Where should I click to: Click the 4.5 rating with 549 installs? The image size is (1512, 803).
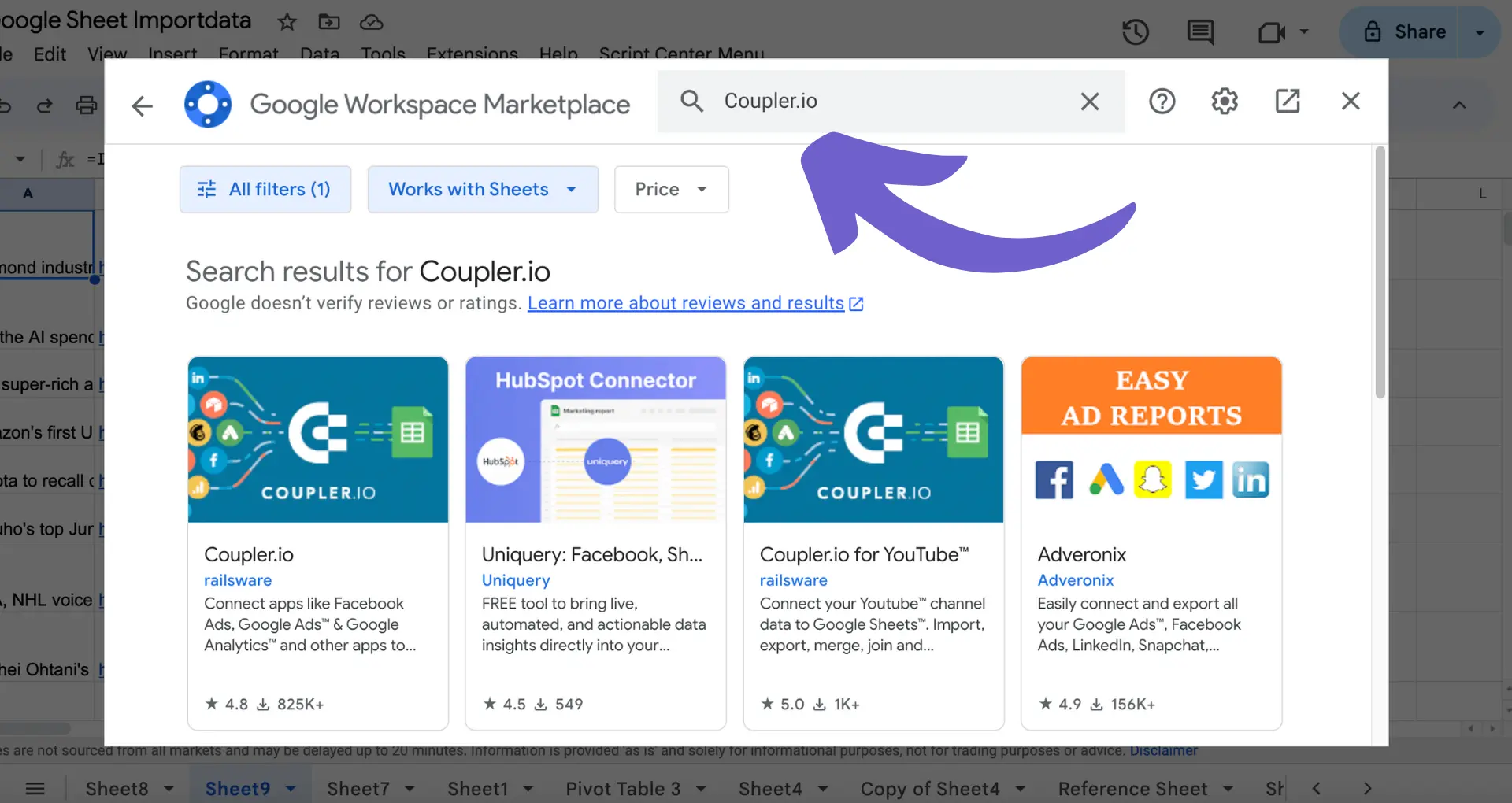[x=532, y=704]
